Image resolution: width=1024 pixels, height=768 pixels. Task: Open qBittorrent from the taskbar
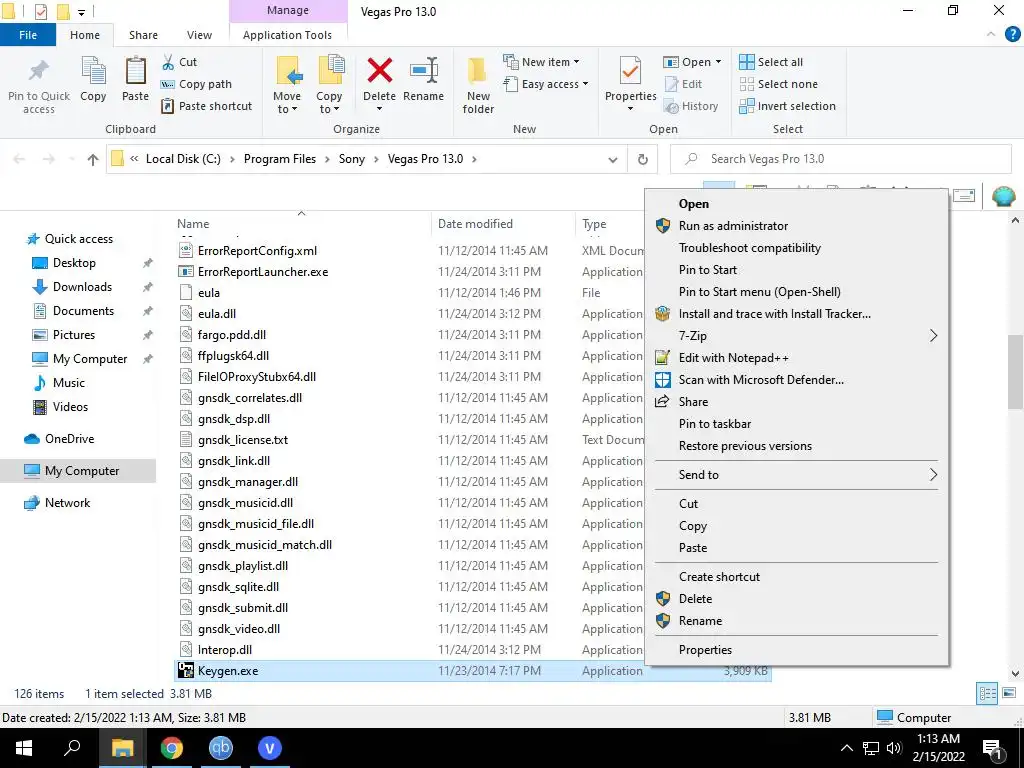[x=221, y=748]
